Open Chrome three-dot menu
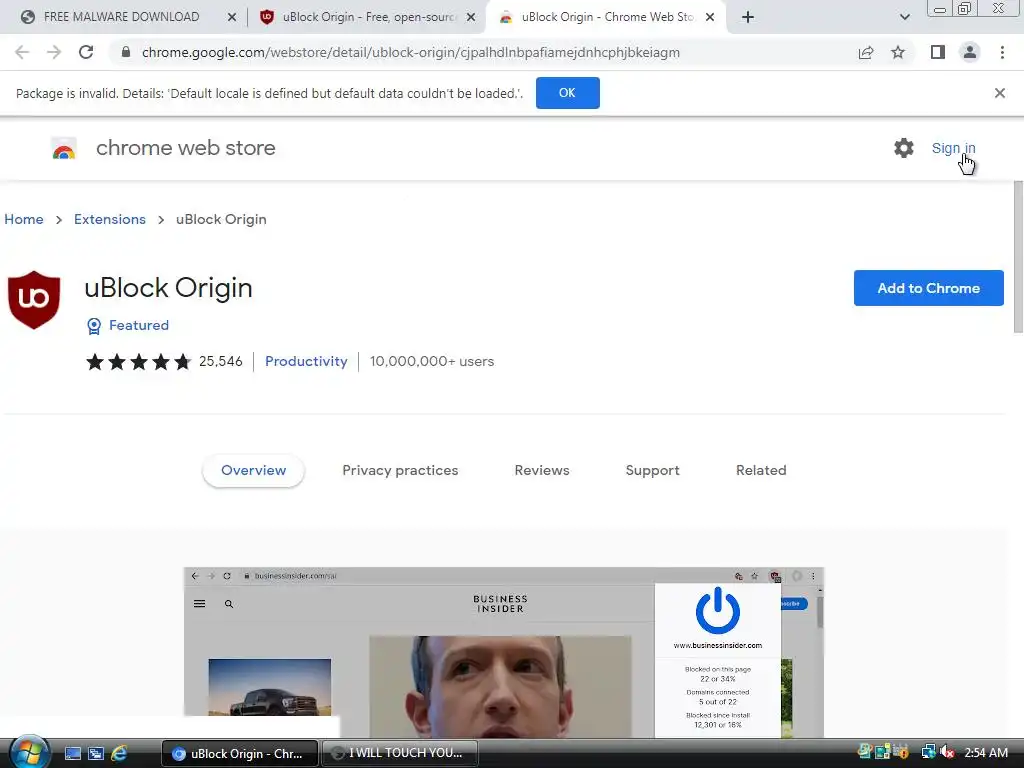Screen dimensions: 1024x768 tap(1002, 52)
